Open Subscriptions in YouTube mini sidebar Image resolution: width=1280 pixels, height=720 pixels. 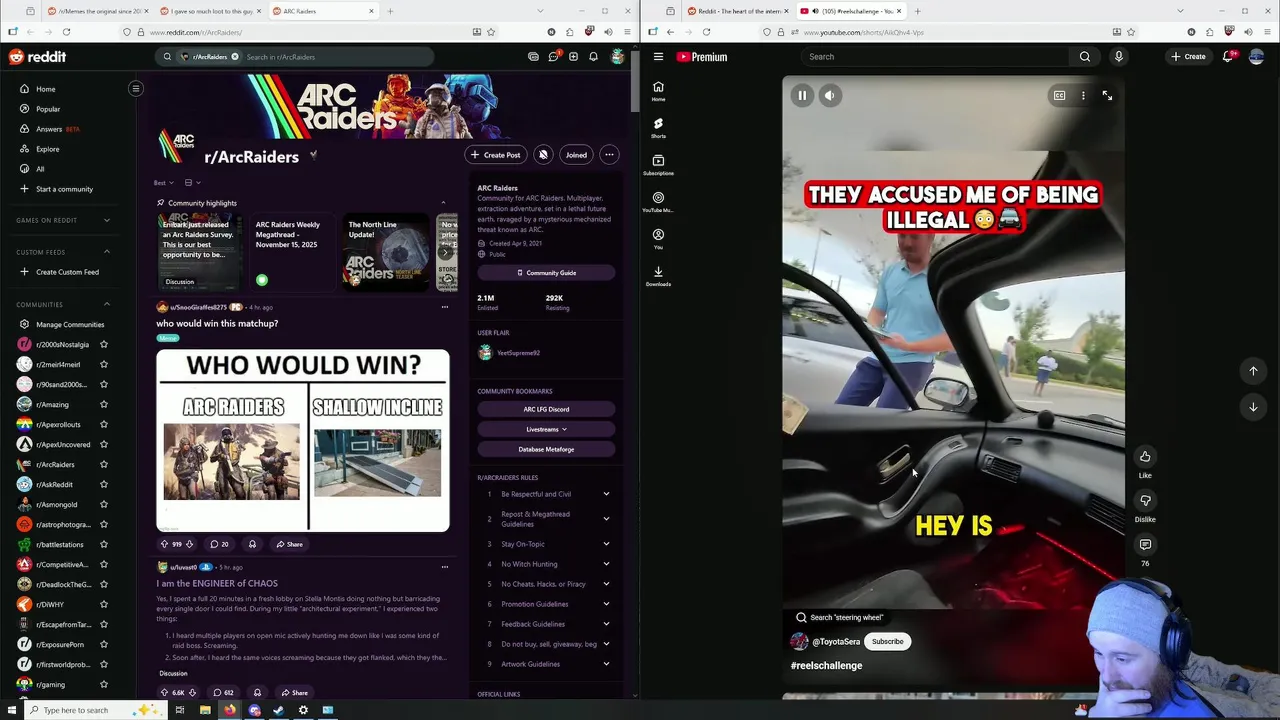[658, 165]
